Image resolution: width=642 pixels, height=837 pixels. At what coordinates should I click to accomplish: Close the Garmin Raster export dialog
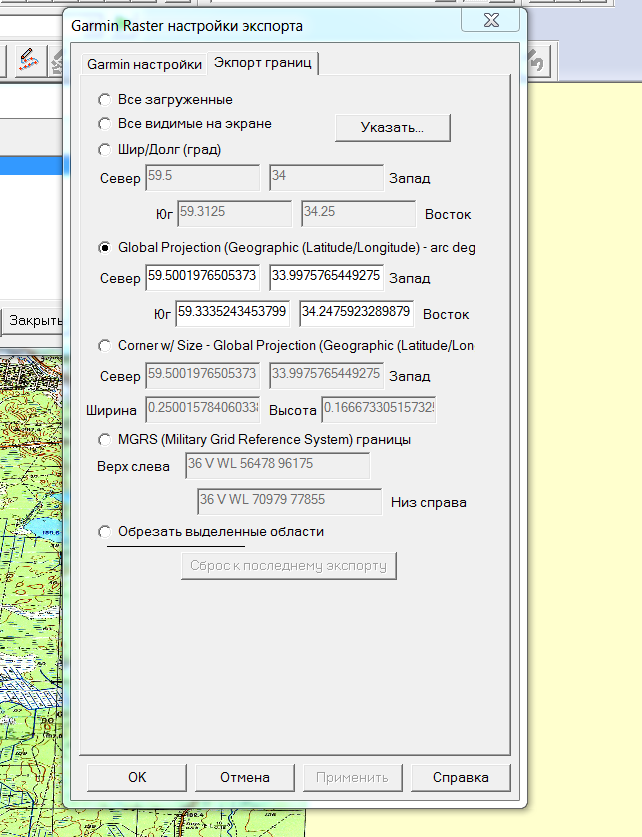[492, 21]
